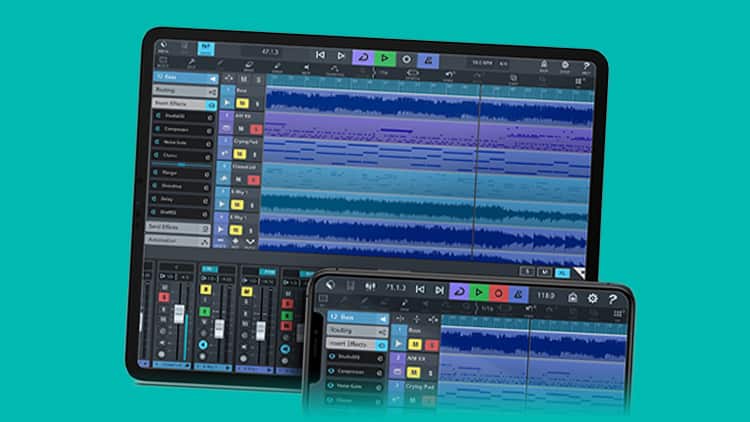Open the mixer icon on the phone toolbar
This screenshot has height=422, width=750.
[370, 287]
